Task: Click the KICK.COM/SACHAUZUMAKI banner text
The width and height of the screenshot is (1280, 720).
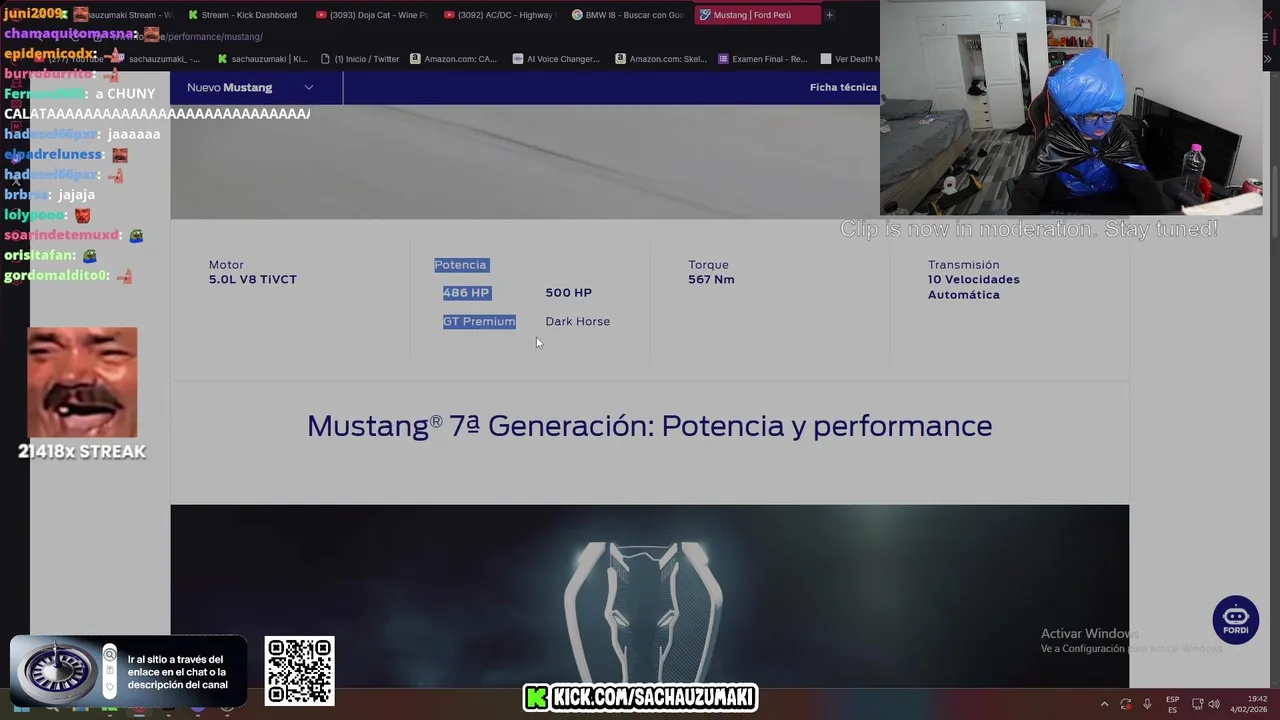Action: tap(654, 698)
